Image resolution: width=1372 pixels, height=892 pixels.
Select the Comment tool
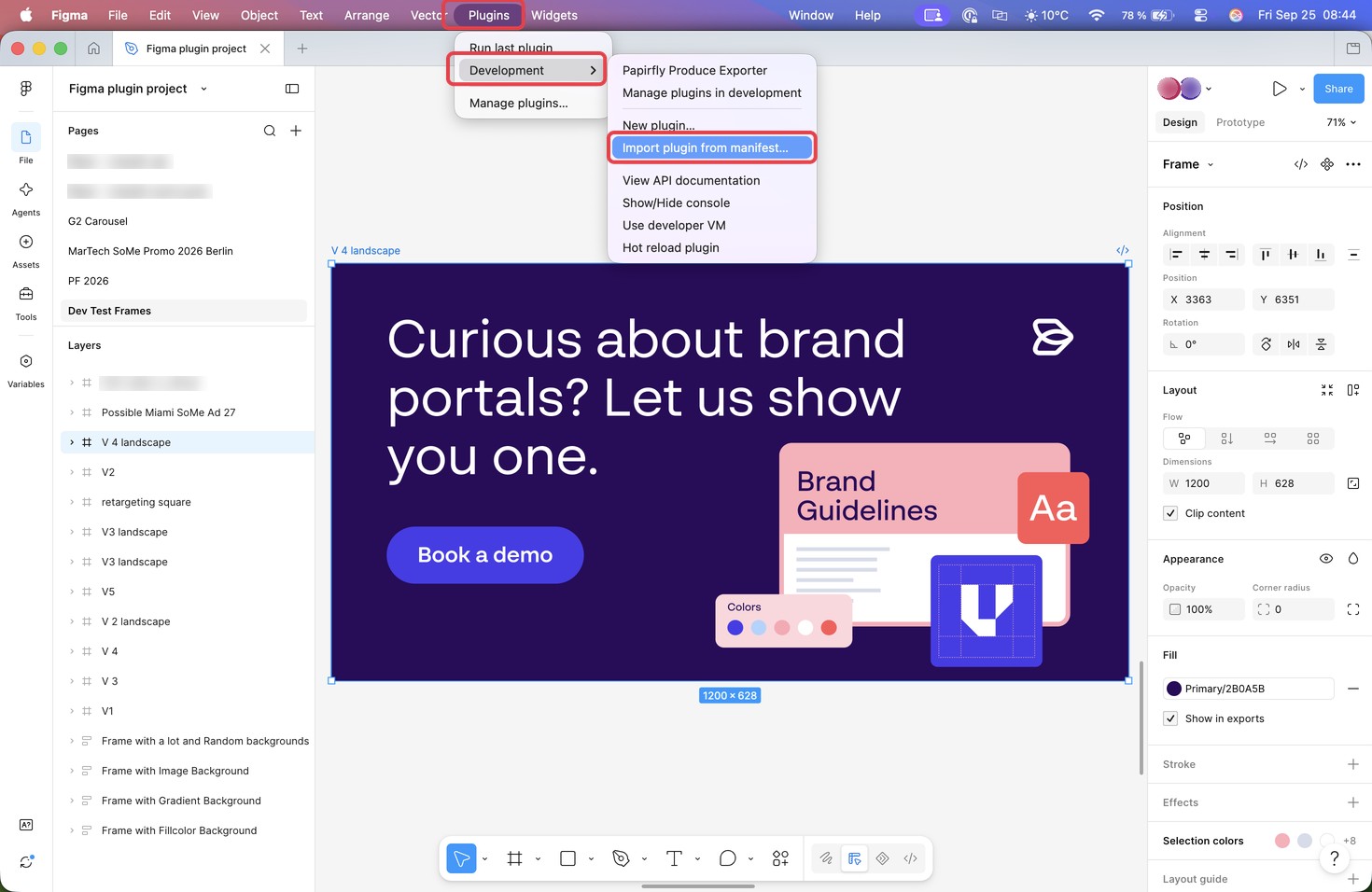pos(727,858)
